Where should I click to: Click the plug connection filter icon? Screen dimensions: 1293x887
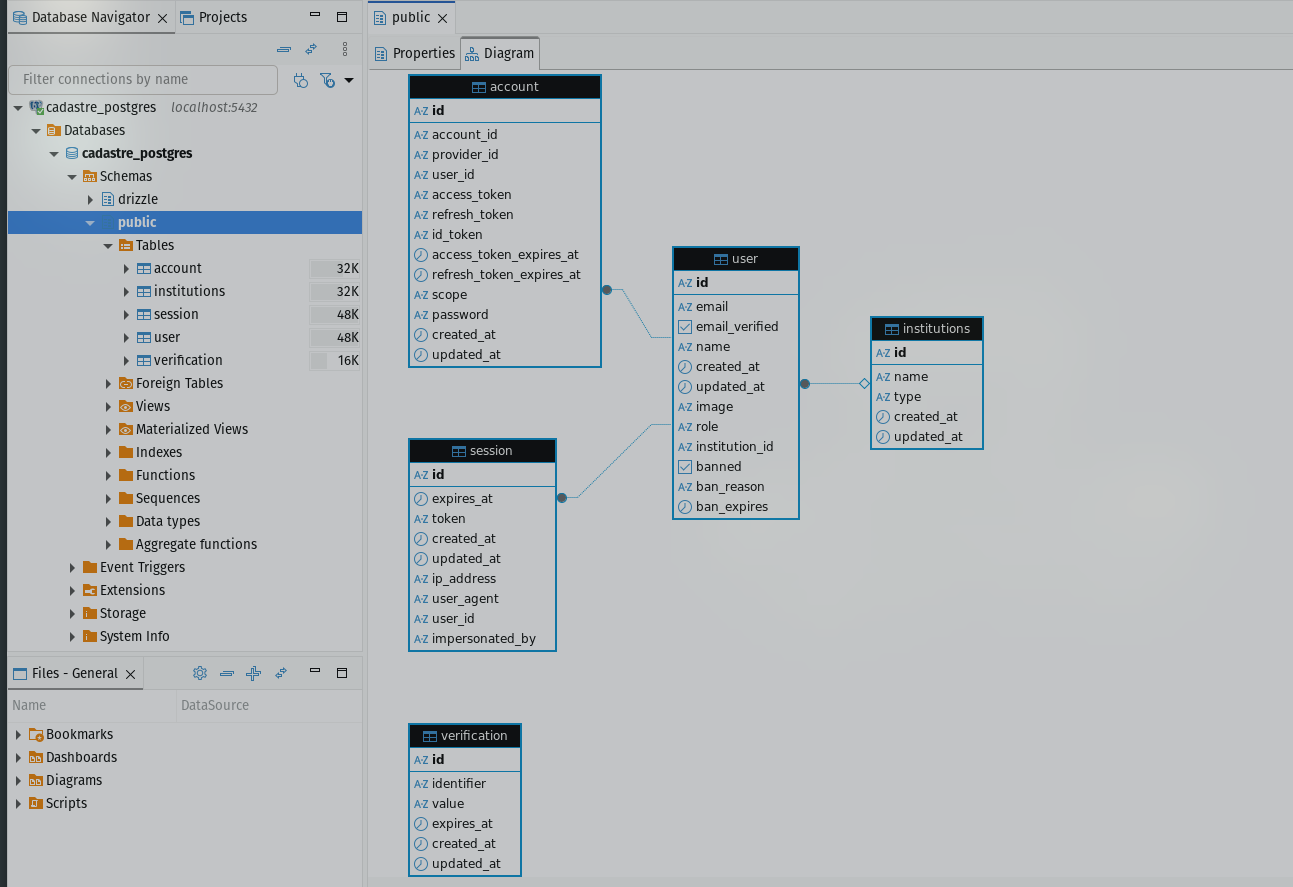coord(301,80)
